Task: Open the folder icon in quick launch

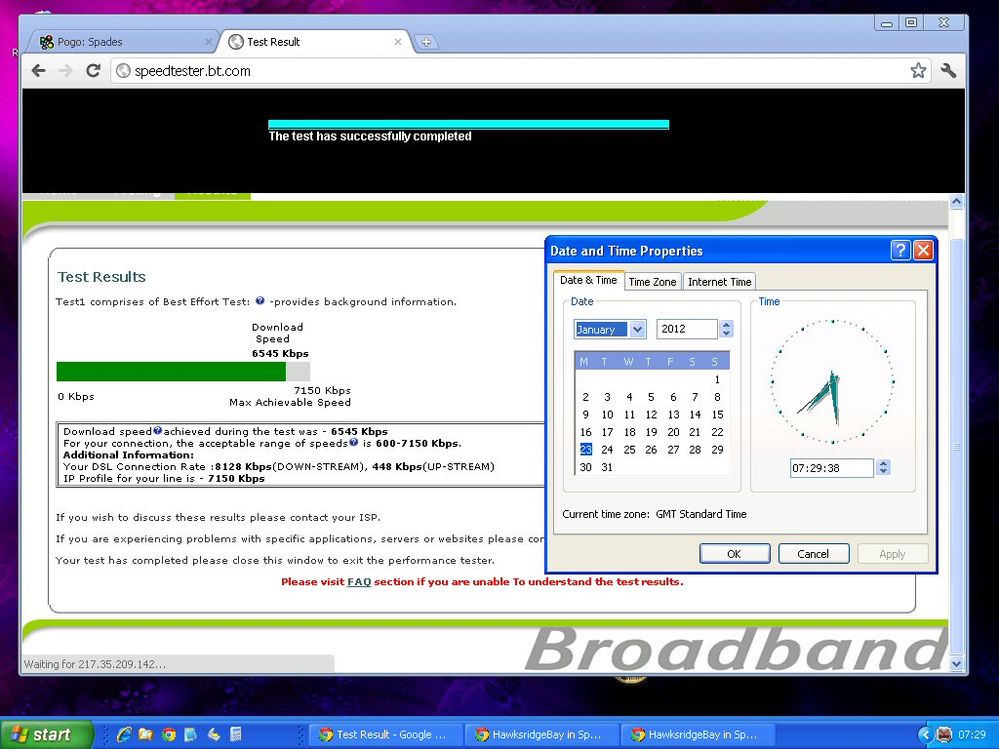Action: (x=146, y=734)
